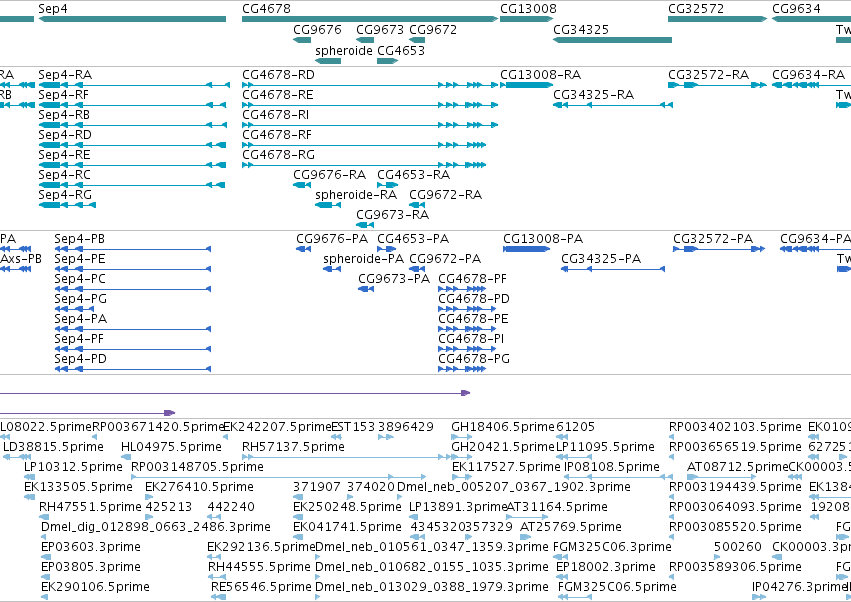Click the CG32572-PA protein label
This screenshot has height=602, width=851.
tap(713, 239)
